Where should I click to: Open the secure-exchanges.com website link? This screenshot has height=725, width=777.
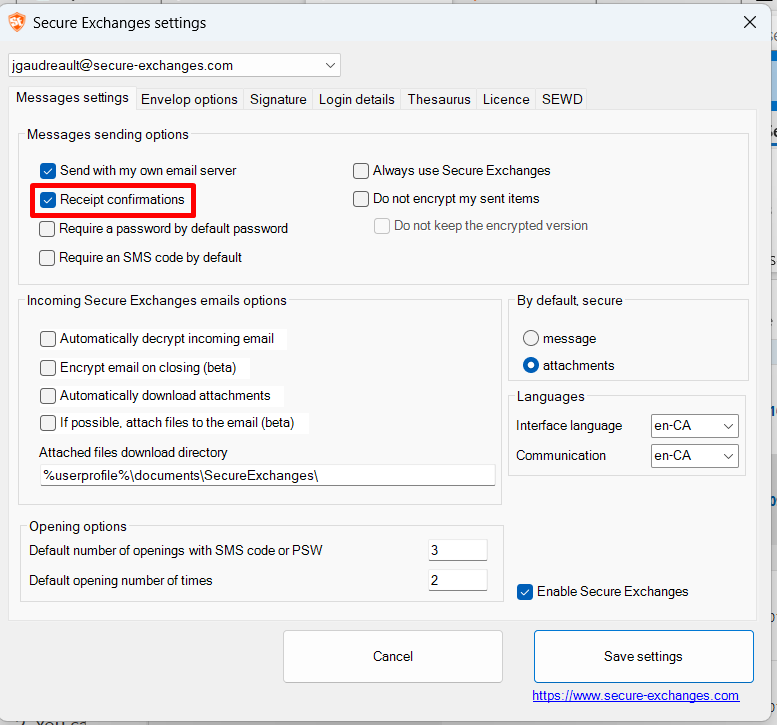pos(636,696)
